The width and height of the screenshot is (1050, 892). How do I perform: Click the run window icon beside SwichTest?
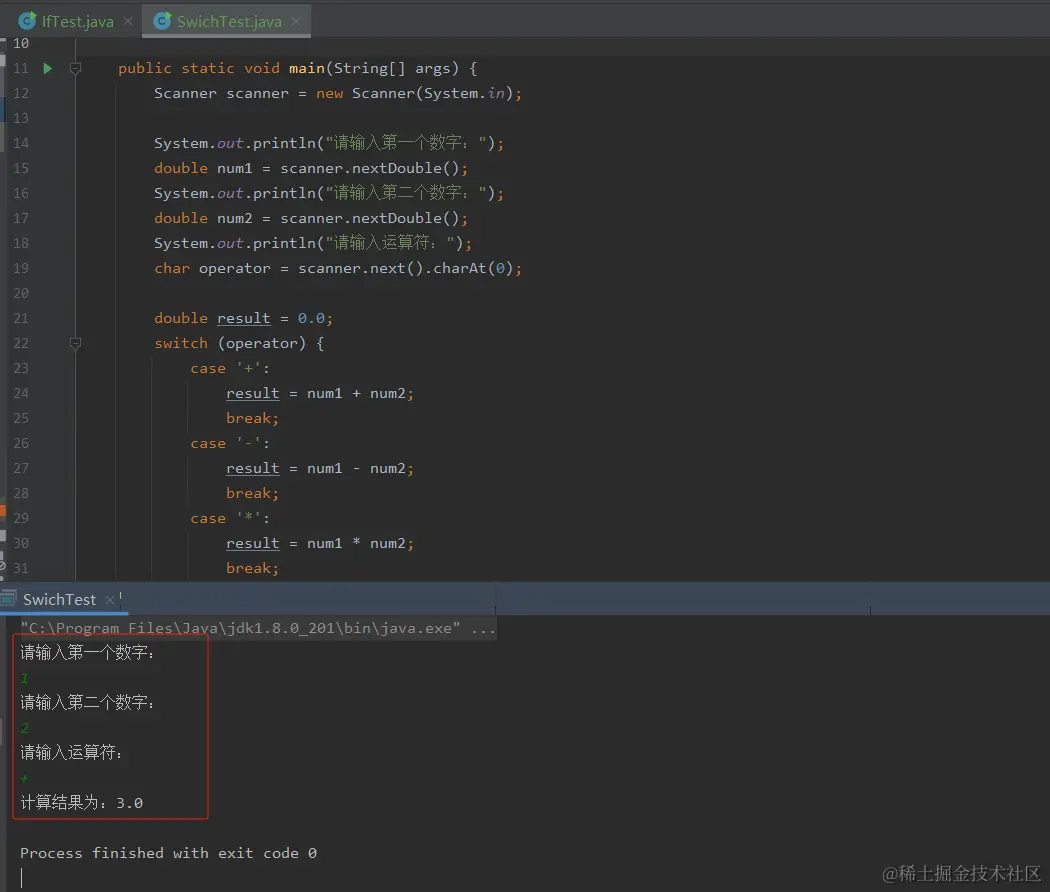pyautogui.click(x=8, y=599)
